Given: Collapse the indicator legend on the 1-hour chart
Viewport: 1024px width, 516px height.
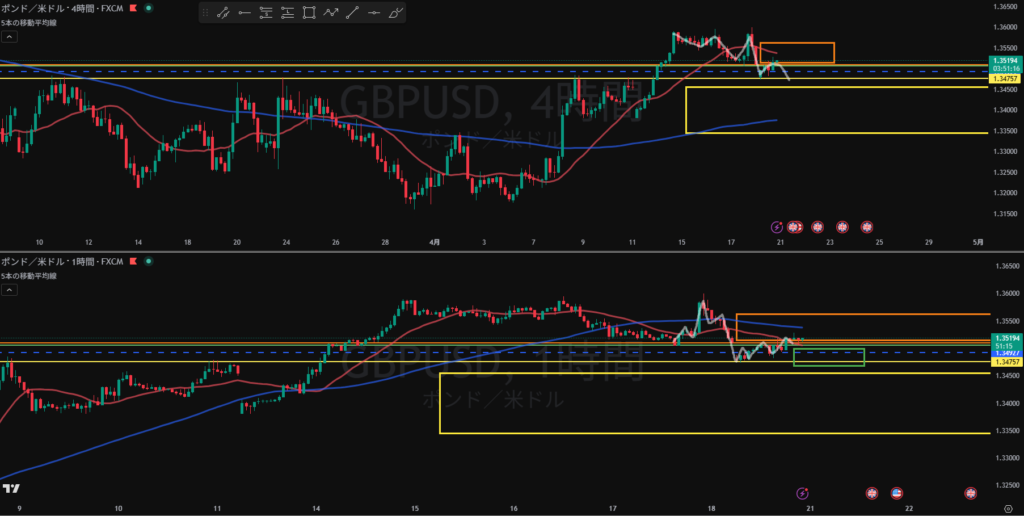Looking at the screenshot, I should click(x=9, y=290).
